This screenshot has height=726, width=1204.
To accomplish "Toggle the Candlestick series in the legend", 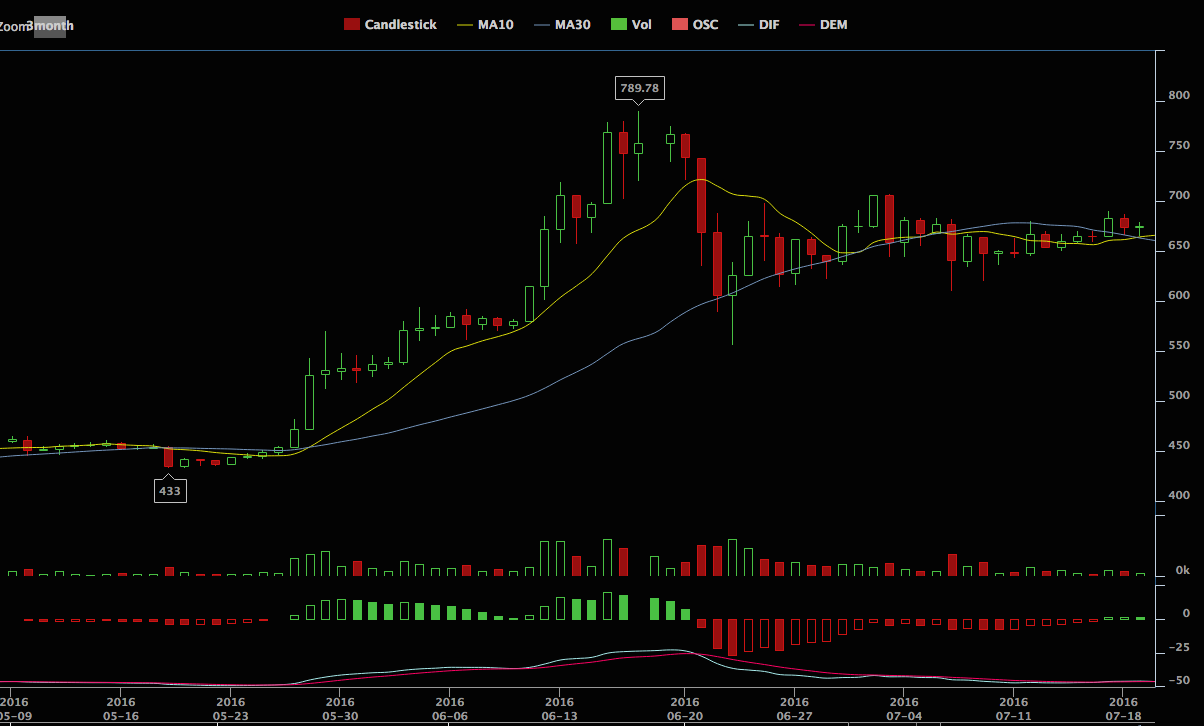I will pos(390,24).
